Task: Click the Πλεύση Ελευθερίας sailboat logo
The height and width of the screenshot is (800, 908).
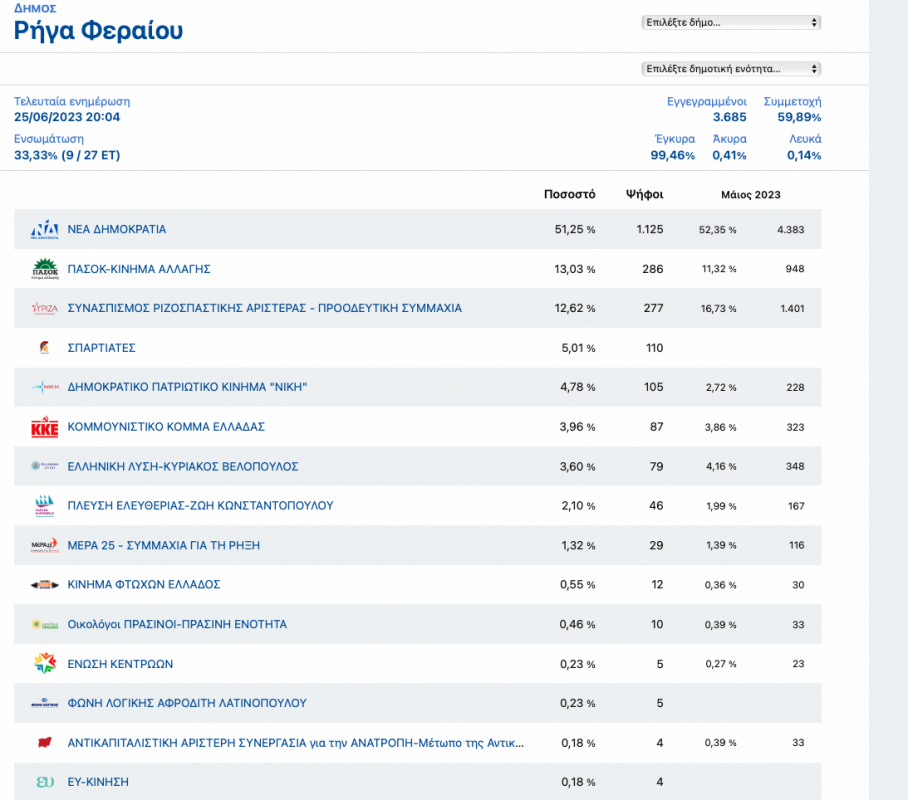Action: click(45, 506)
